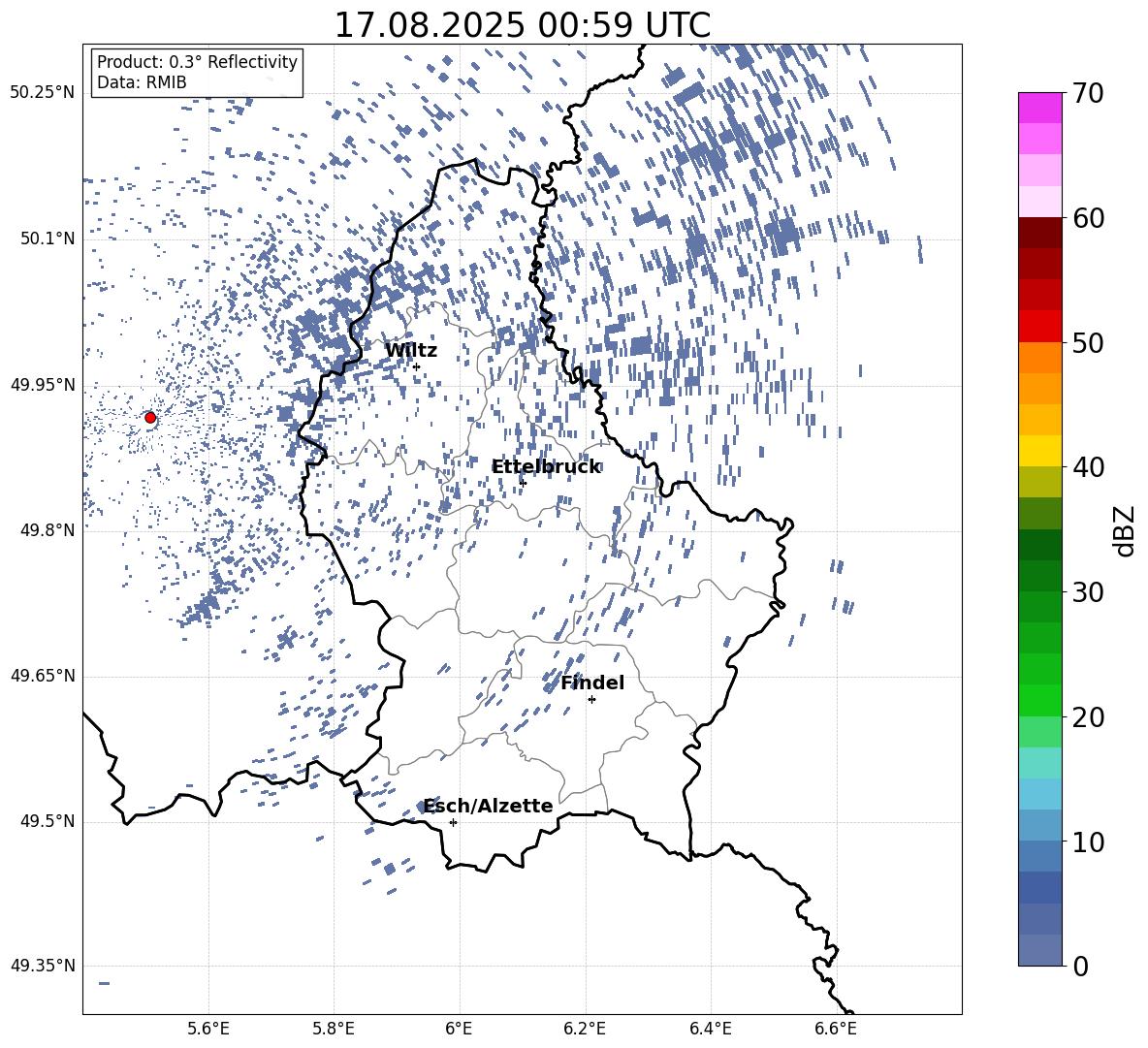This screenshot has width=1148, height=1048.
Task: Click the Findel location cross marker
Action: pyautogui.click(x=591, y=700)
